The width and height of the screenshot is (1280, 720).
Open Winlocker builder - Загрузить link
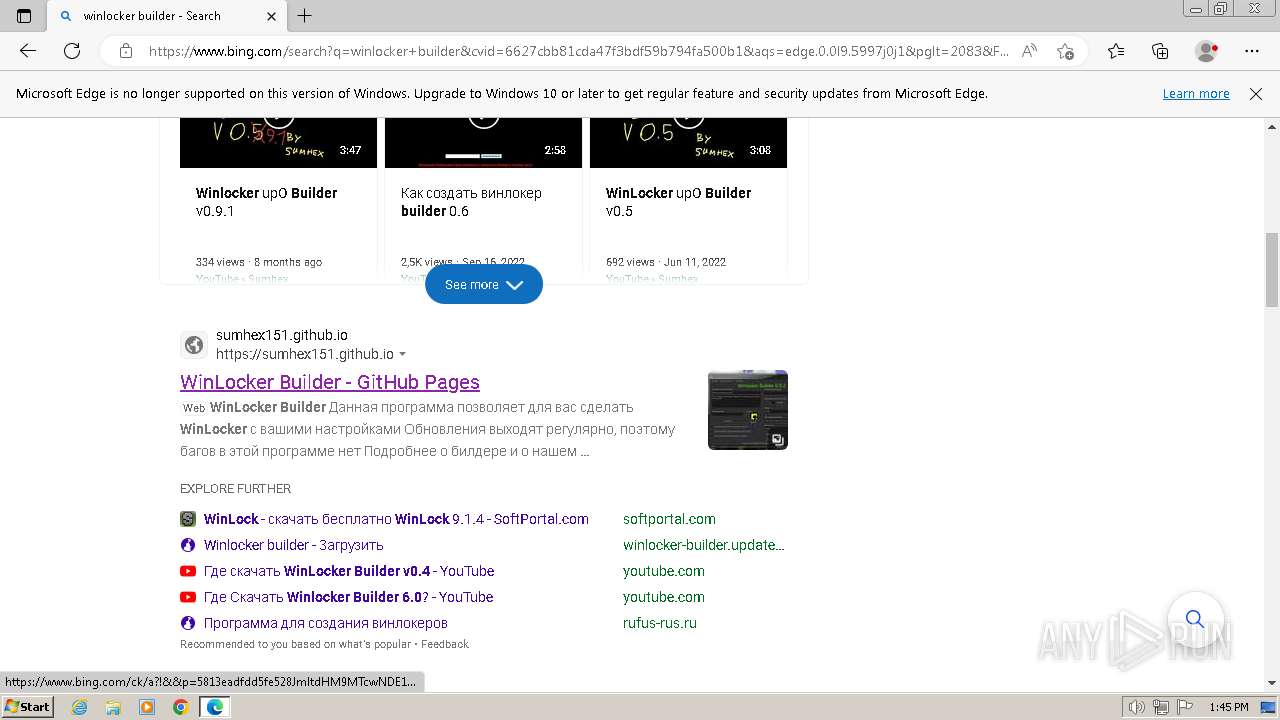294,545
